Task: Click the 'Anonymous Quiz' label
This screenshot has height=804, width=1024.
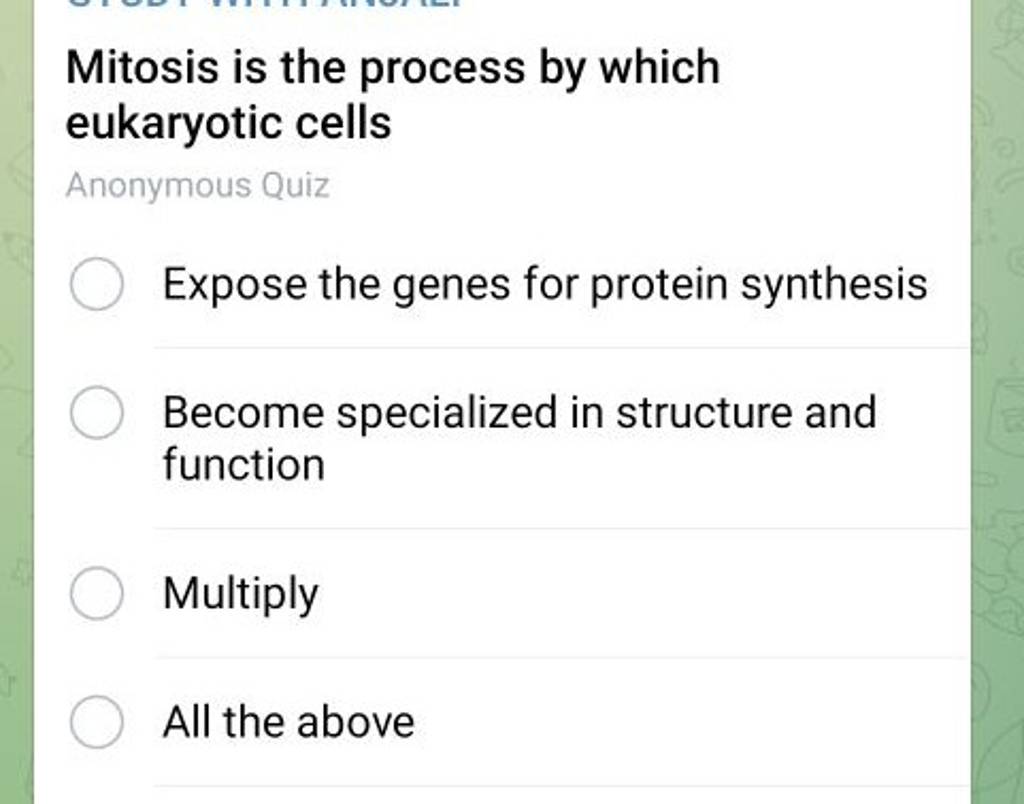Action: pos(196,184)
